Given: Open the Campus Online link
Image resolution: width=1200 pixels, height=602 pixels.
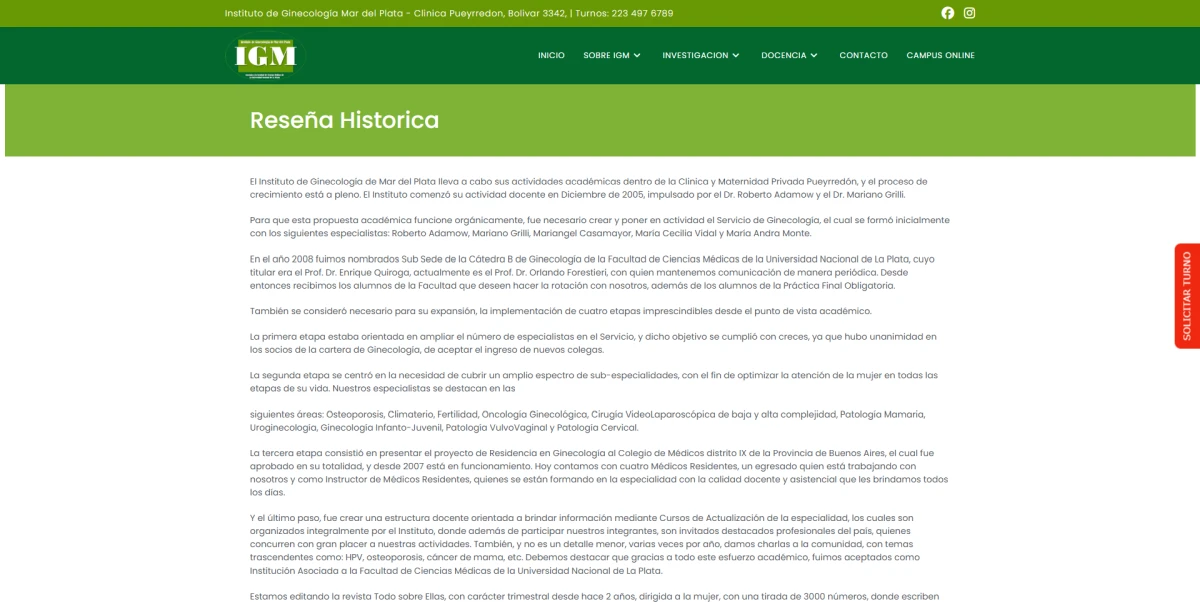Looking at the screenshot, I should click(x=940, y=56).
